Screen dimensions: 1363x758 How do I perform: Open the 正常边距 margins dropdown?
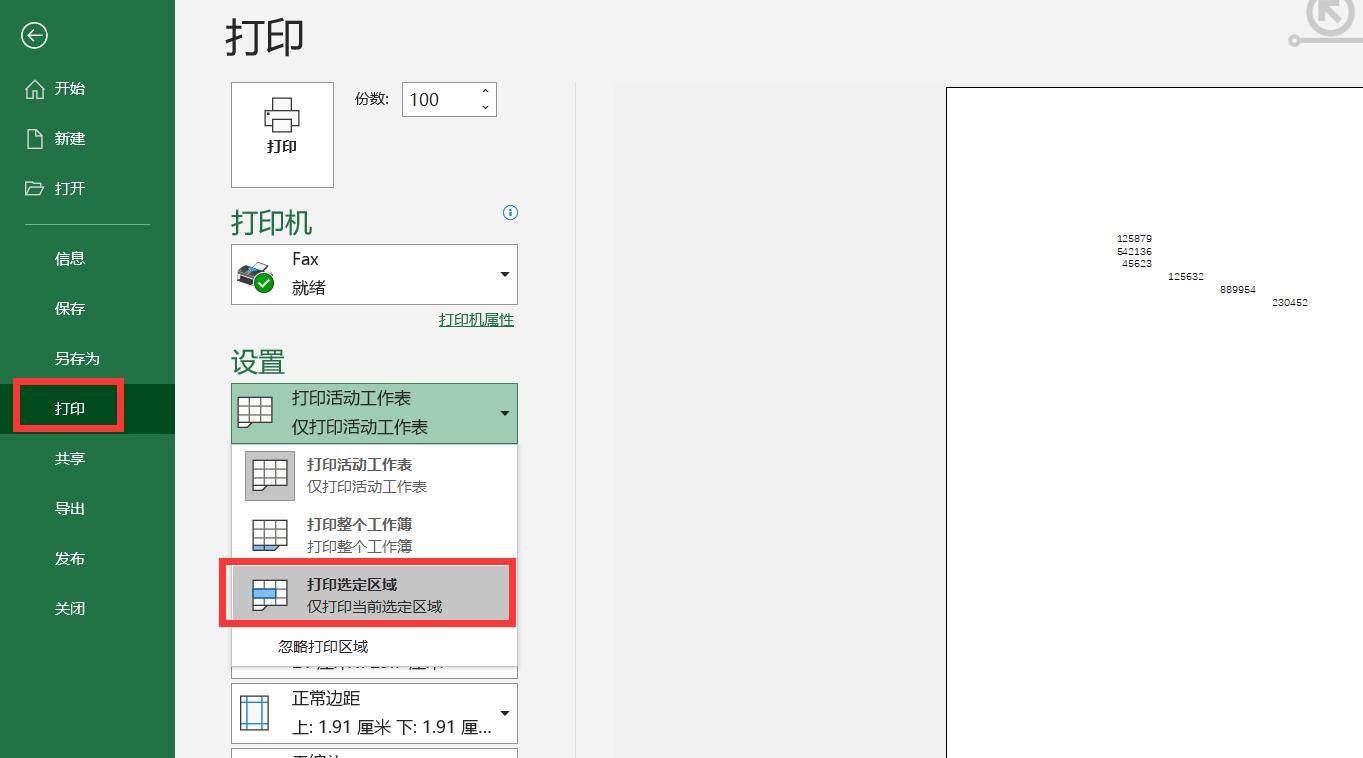tap(504, 712)
